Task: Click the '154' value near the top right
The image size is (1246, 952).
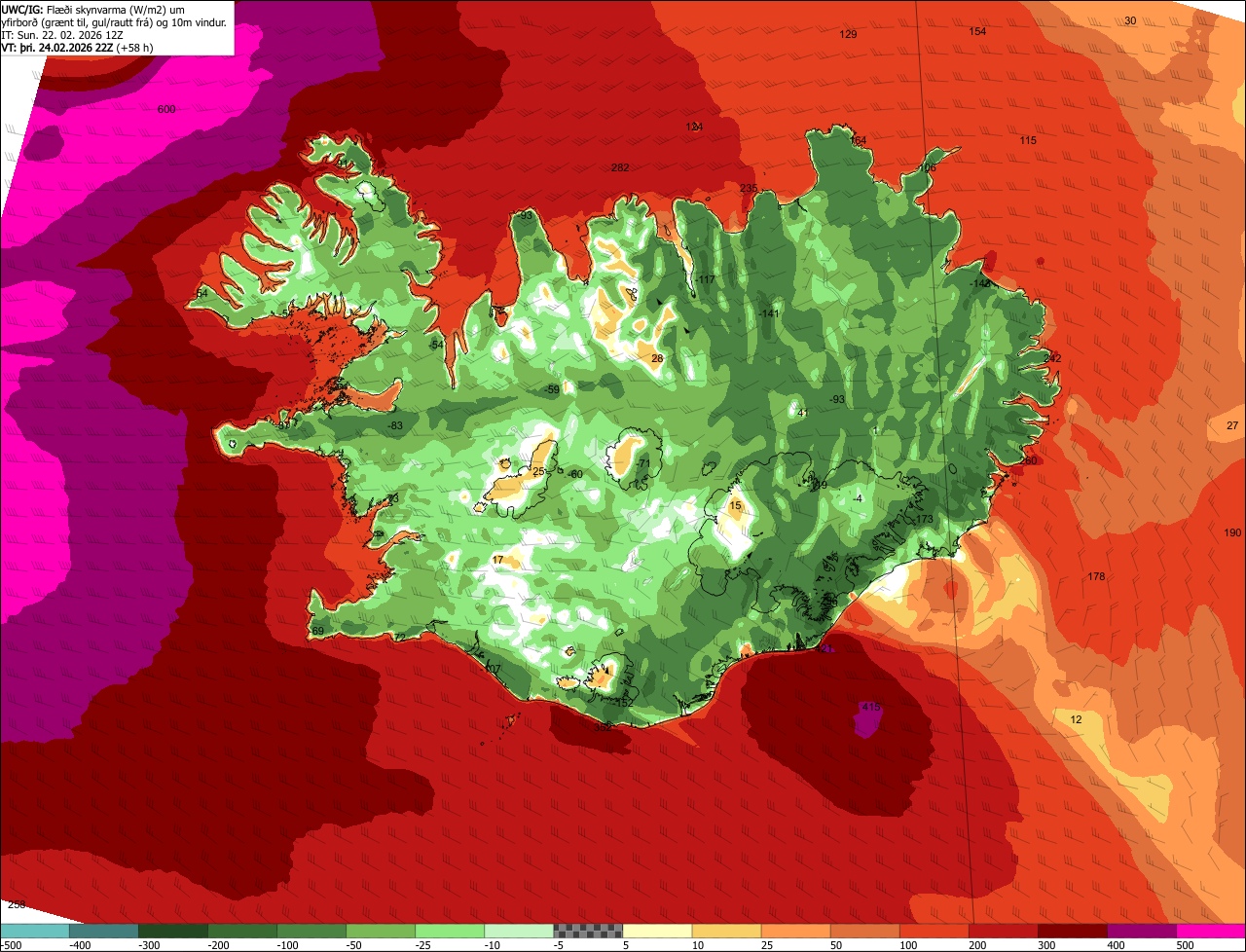Action: tap(977, 31)
